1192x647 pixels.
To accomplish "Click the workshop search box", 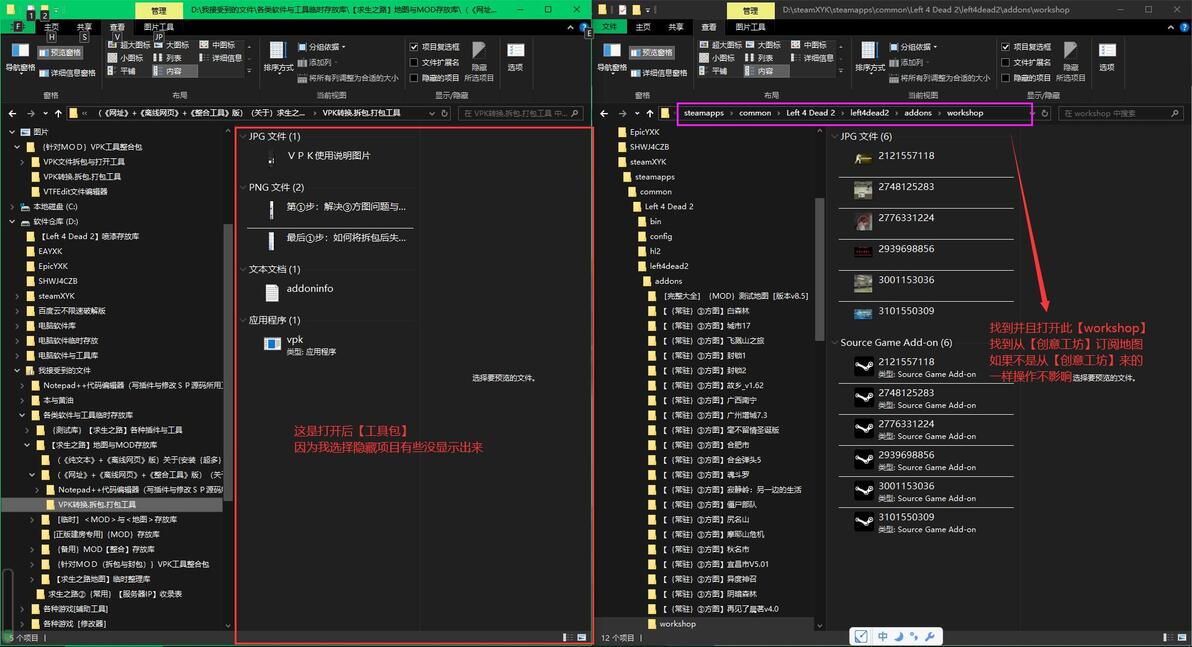I will (x=1121, y=113).
